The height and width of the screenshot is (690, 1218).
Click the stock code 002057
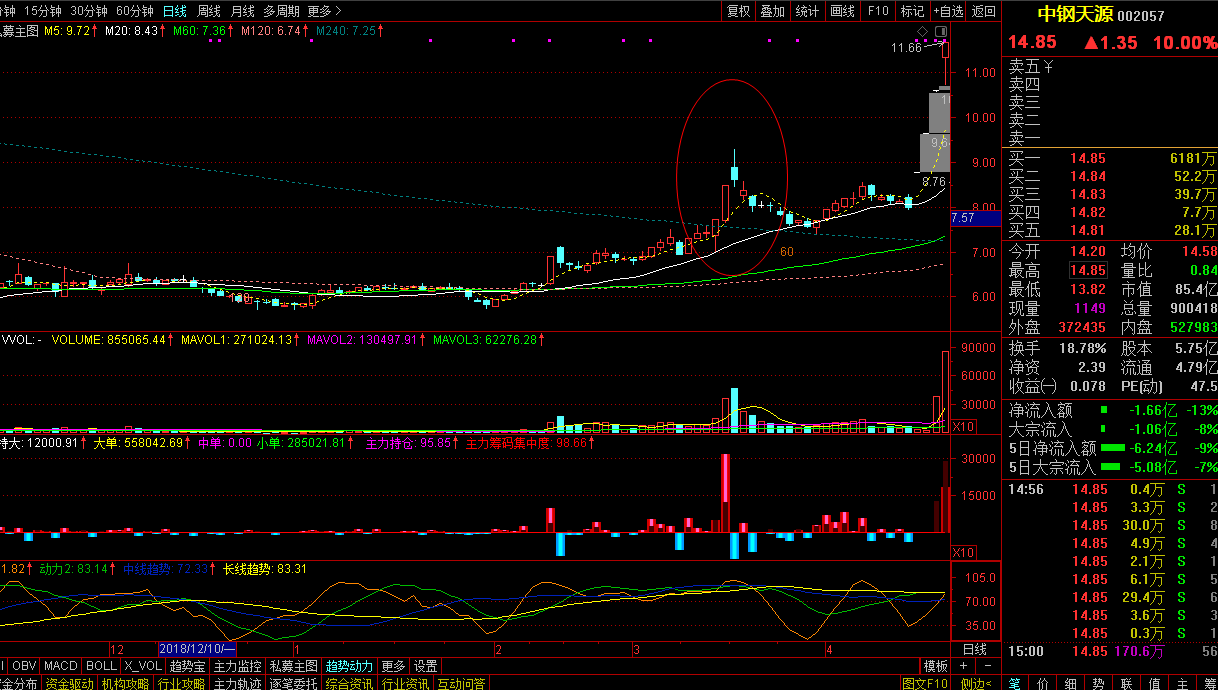[x=1141, y=16]
